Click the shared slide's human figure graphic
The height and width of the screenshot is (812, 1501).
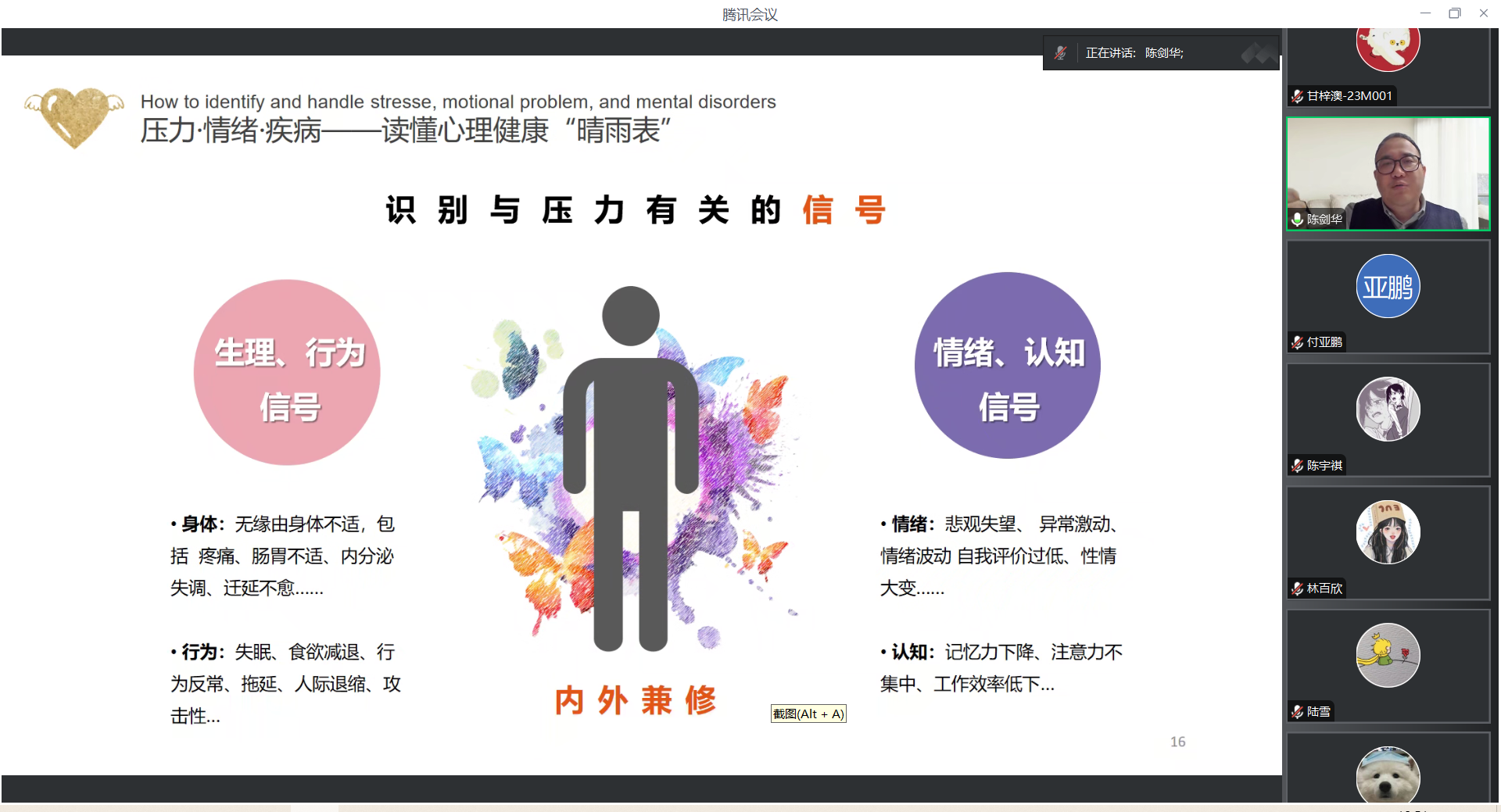pyautogui.click(x=631, y=469)
